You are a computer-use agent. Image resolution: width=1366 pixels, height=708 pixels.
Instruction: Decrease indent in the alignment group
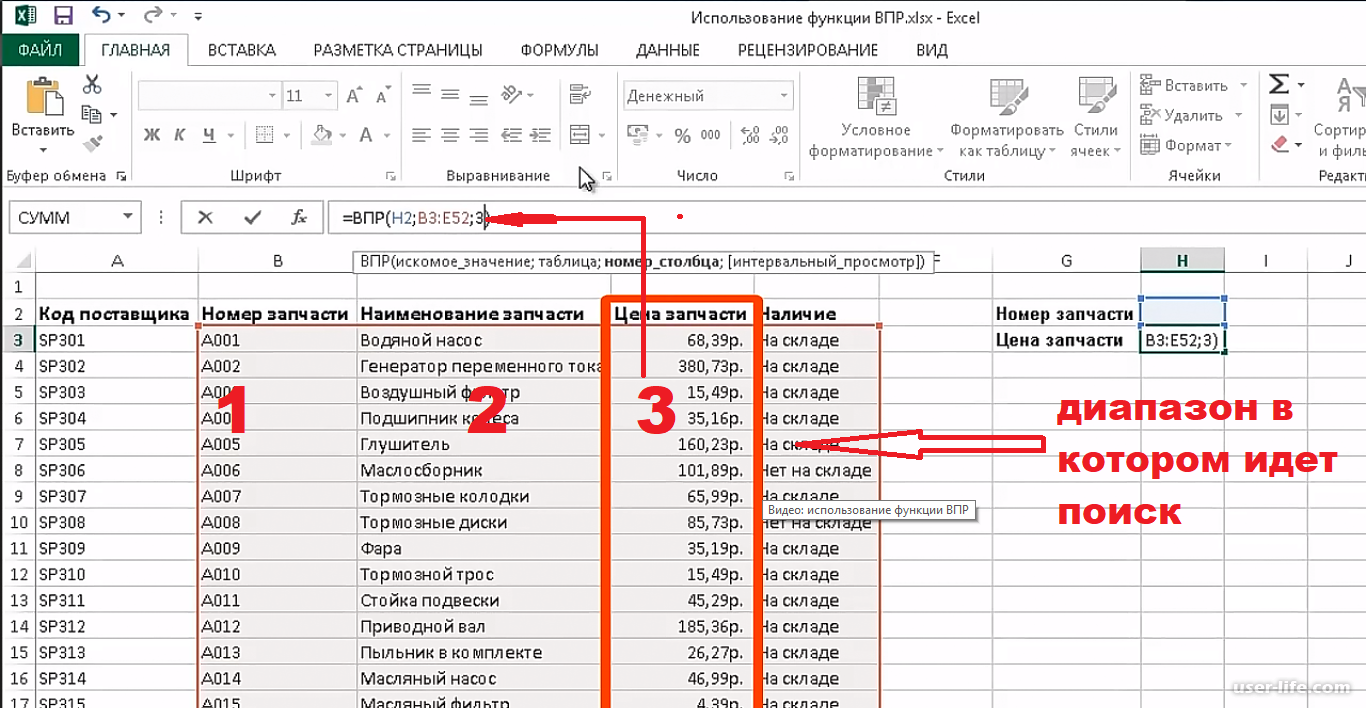coord(510,135)
